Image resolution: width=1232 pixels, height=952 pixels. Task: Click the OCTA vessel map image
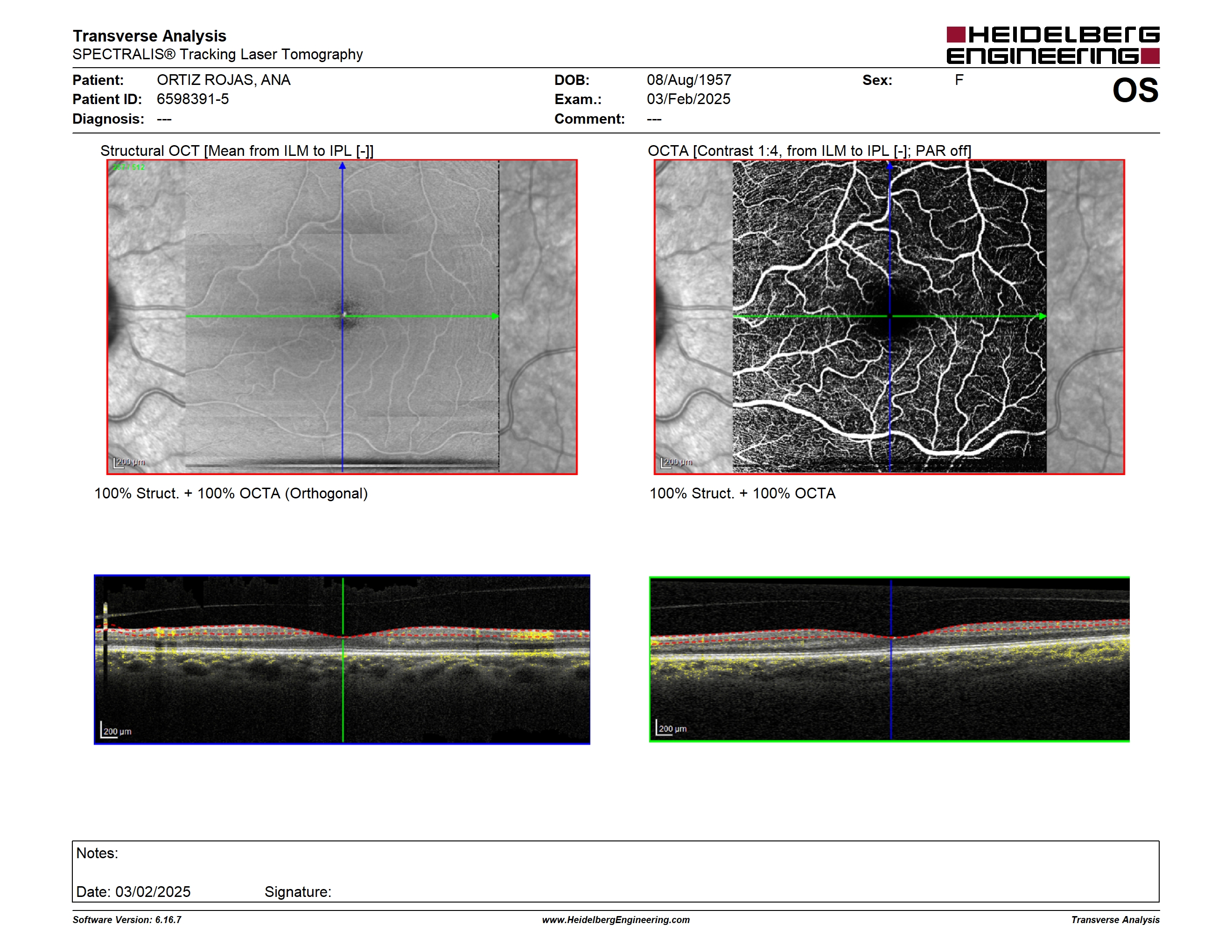click(889, 317)
